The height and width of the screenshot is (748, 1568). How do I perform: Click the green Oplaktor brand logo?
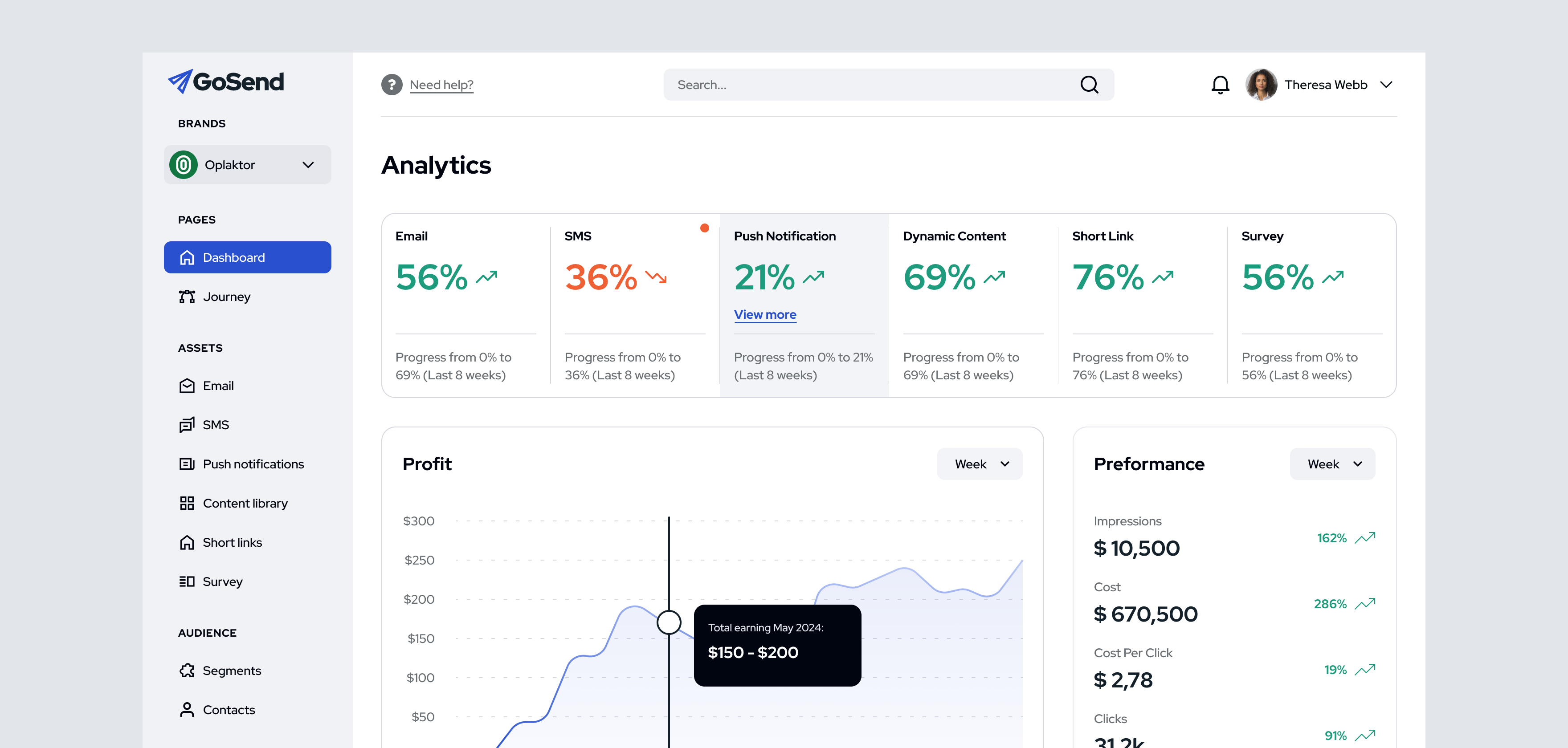click(x=183, y=165)
